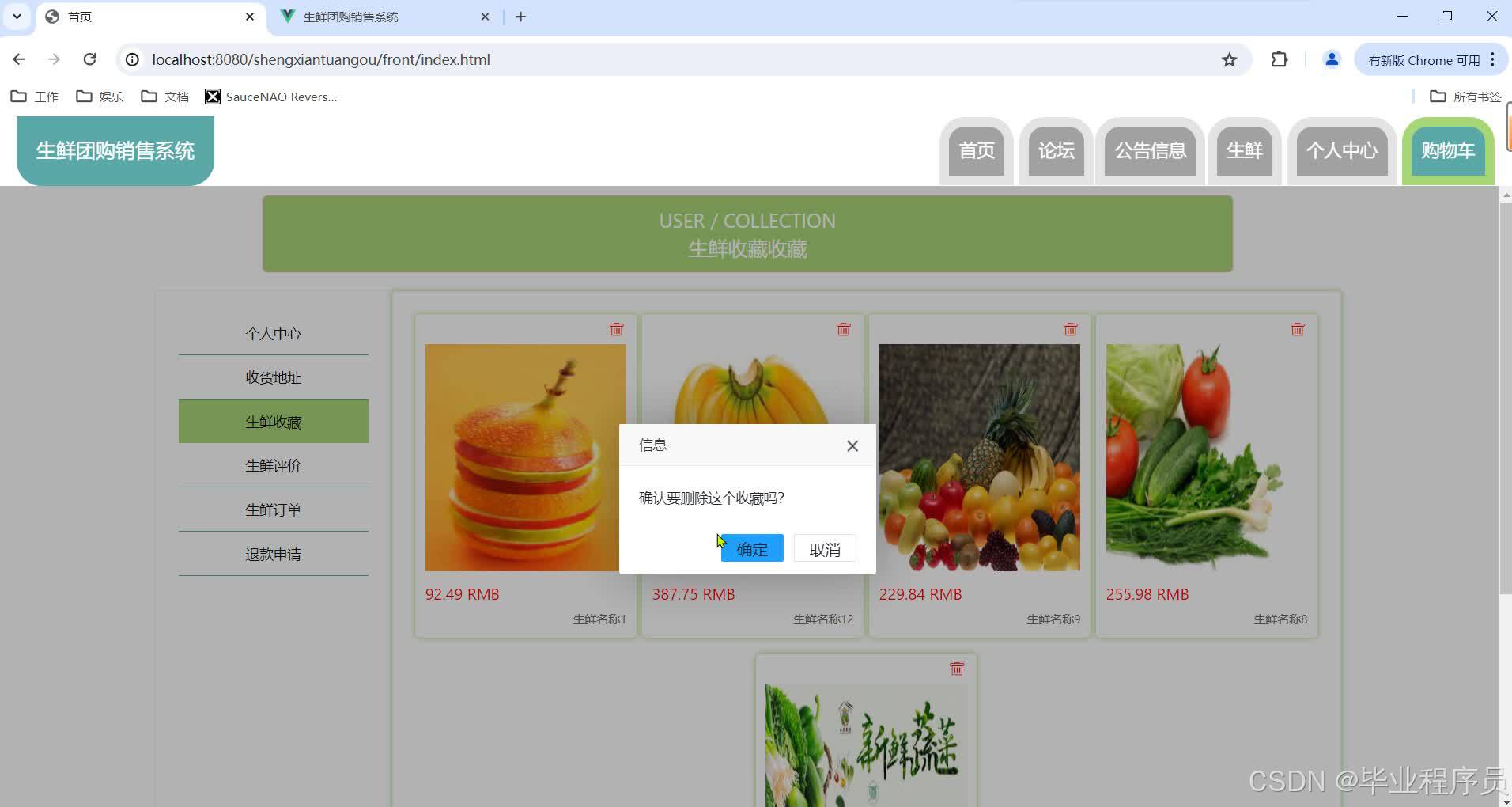Open 新鲜蔬菜 product image
The width and height of the screenshot is (1512, 807).
pos(866,745)
